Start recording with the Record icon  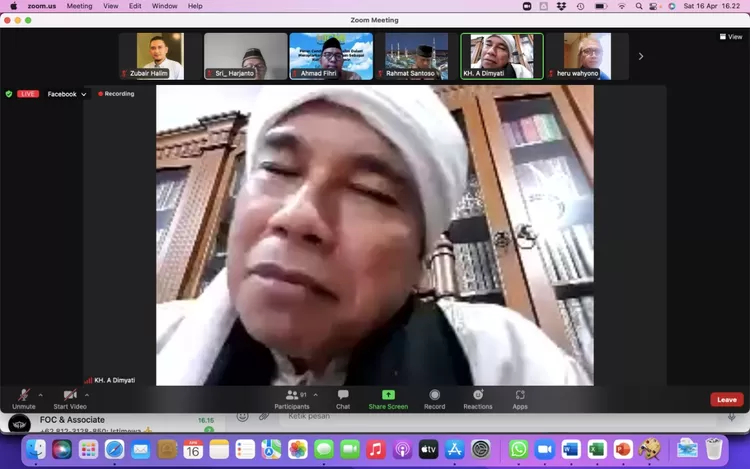[x=434, y=398]
